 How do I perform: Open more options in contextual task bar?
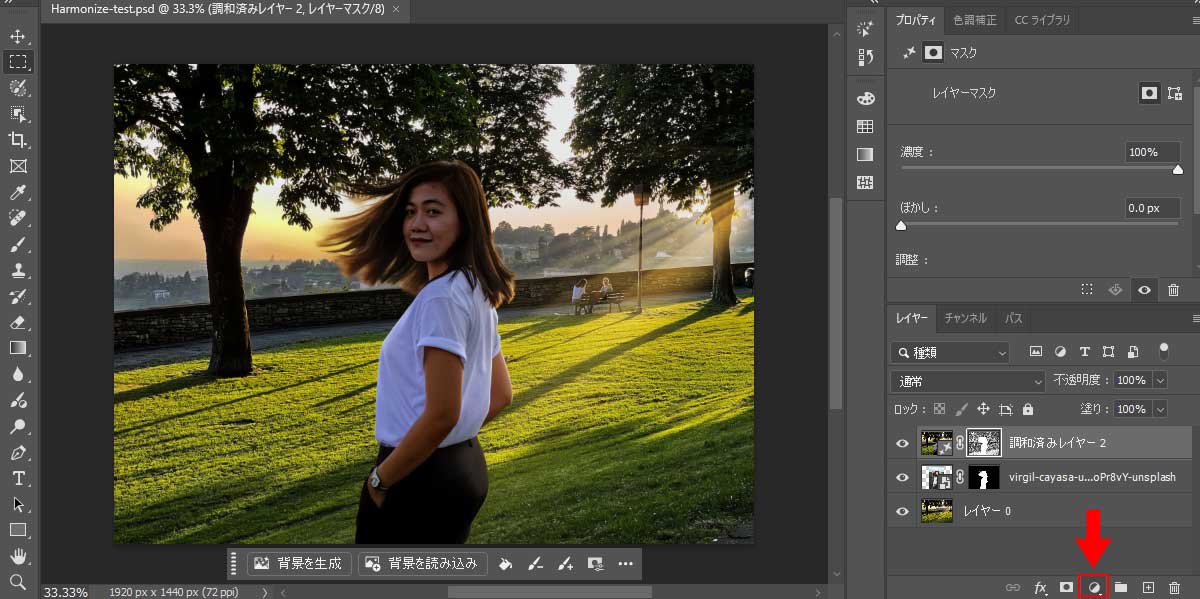(626, 563)
